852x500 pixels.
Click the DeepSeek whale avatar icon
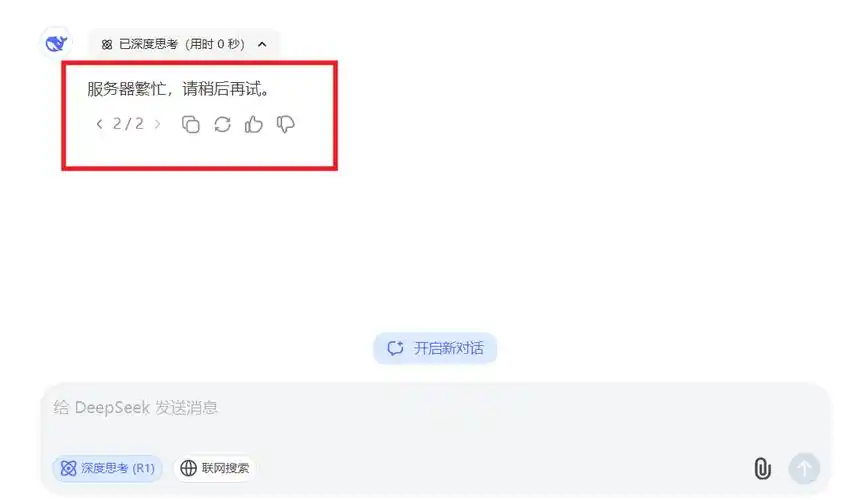(x=57, y=43)
